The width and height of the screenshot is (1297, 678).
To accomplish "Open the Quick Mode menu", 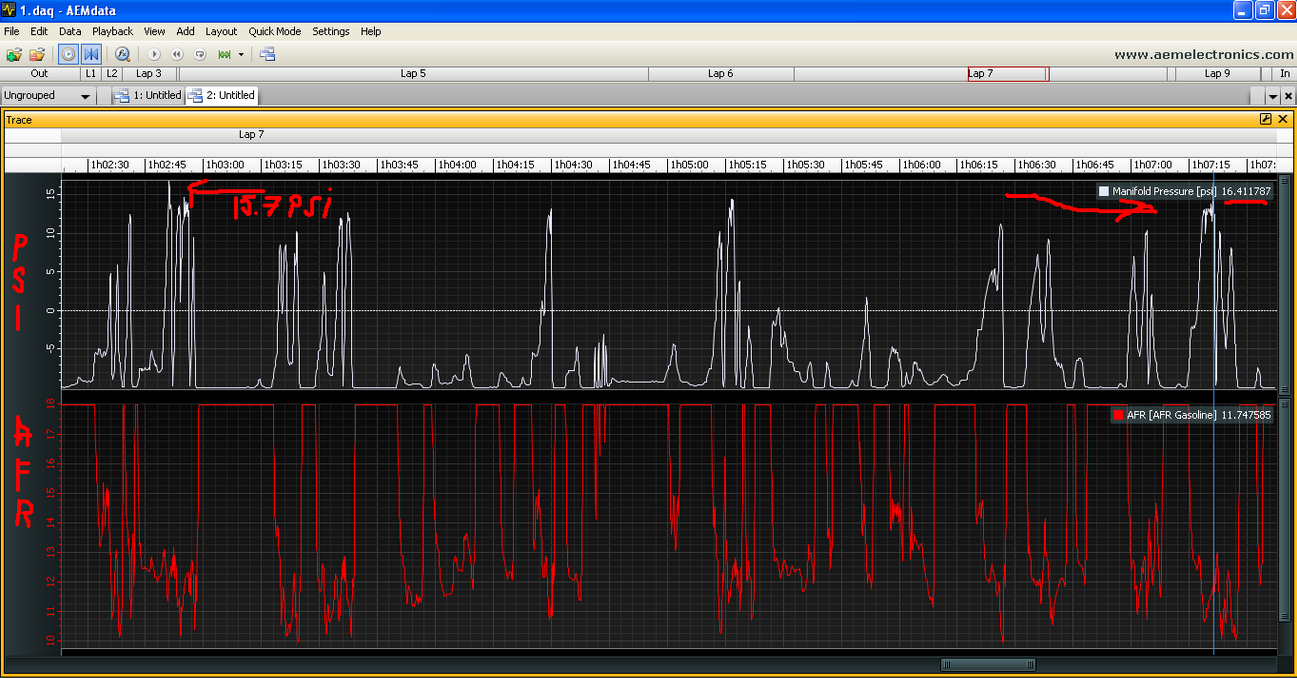I will [275, 31].
